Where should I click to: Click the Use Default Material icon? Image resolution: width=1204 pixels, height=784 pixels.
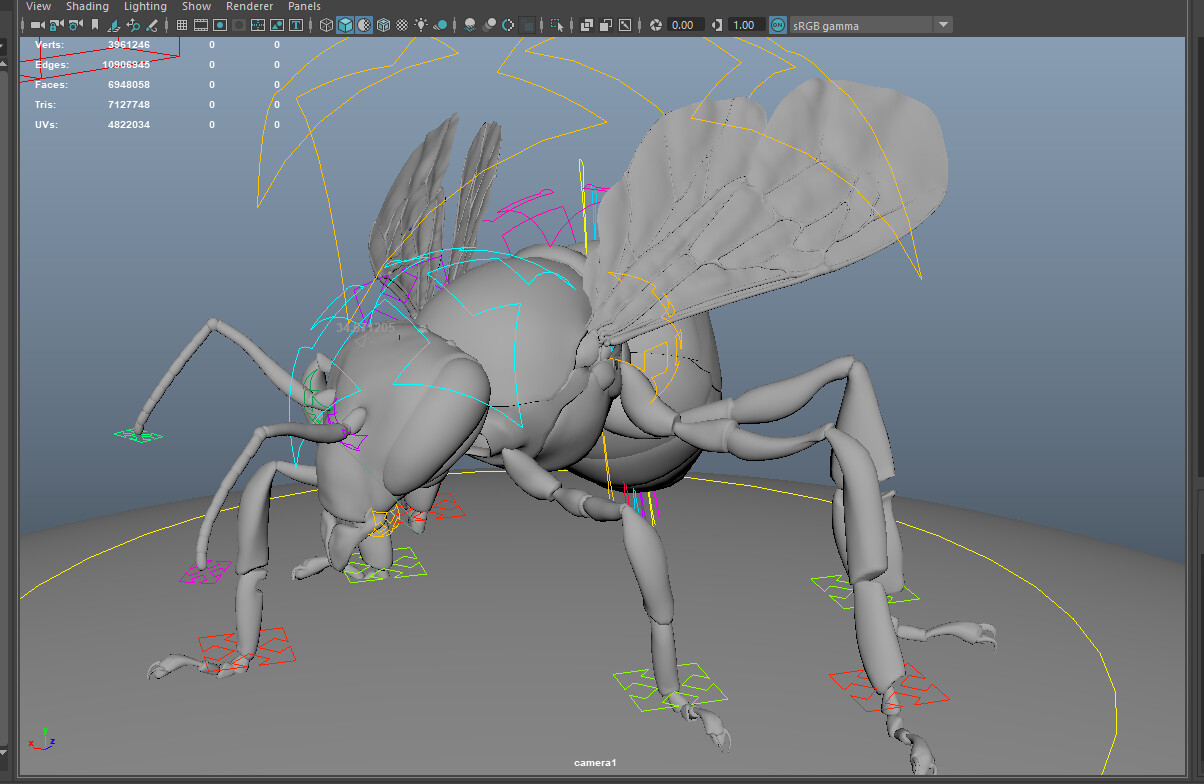coord(364,25)
